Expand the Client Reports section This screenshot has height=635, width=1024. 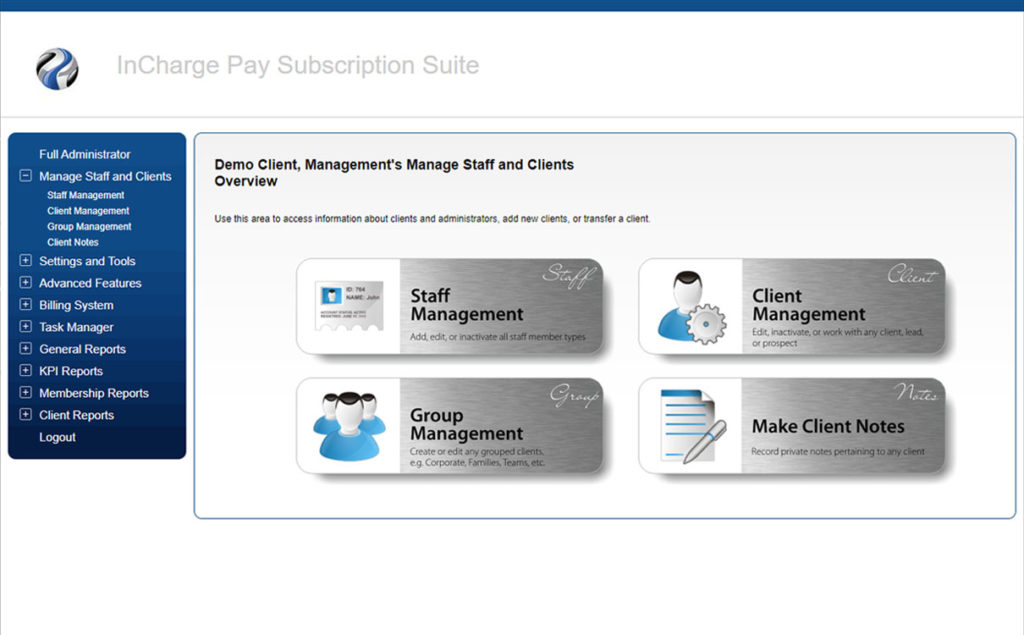tap(25, 414)
